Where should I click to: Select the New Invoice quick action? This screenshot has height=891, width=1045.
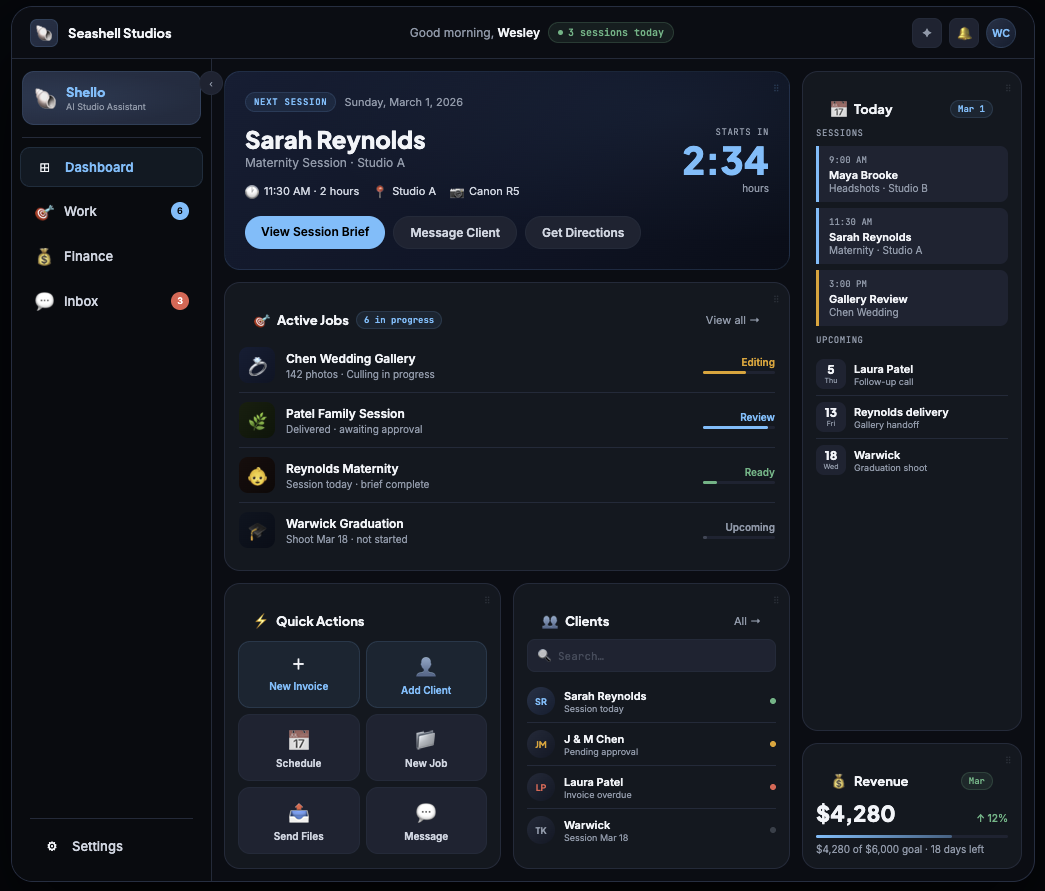click(299, 674)
